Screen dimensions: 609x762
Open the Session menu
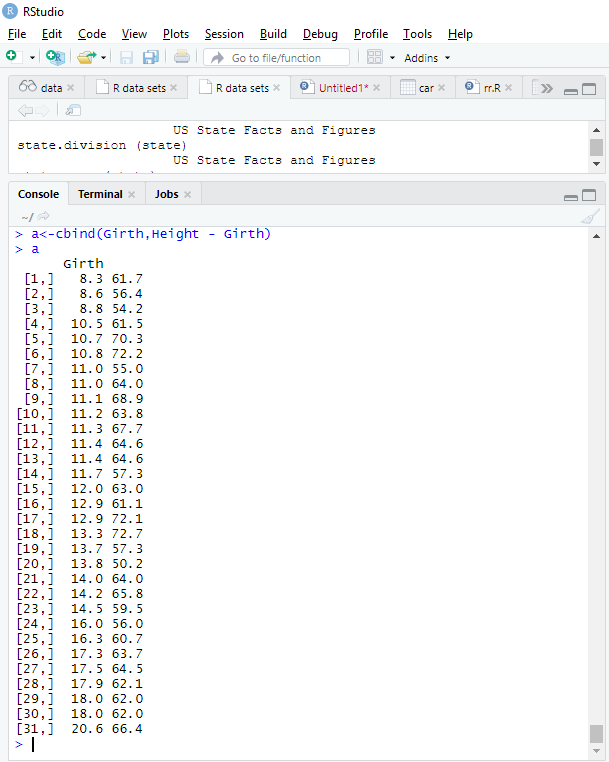pyautogui.click(x=224, y=34)
